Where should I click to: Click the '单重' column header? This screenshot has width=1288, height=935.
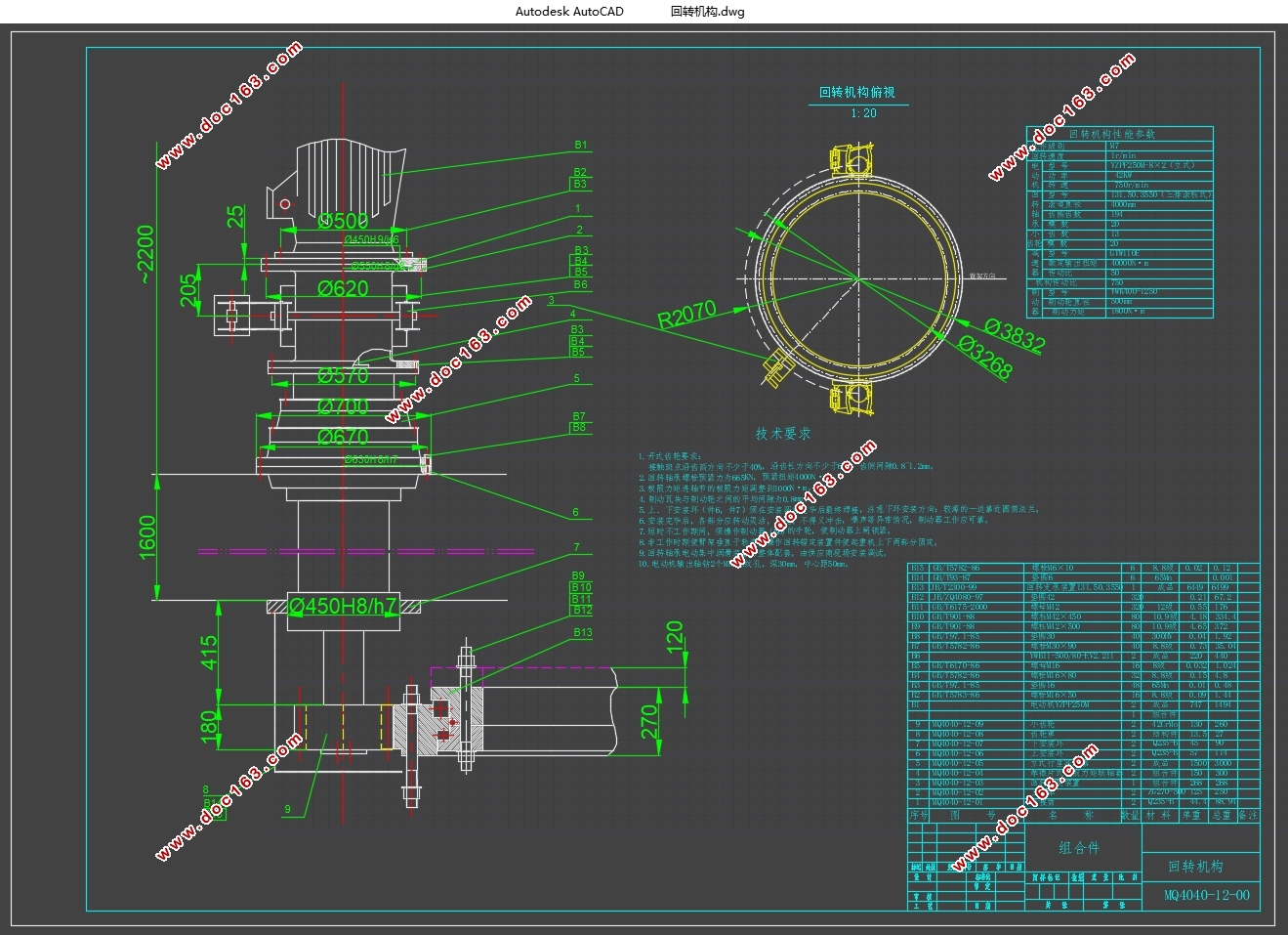[x=1191, y=815]
